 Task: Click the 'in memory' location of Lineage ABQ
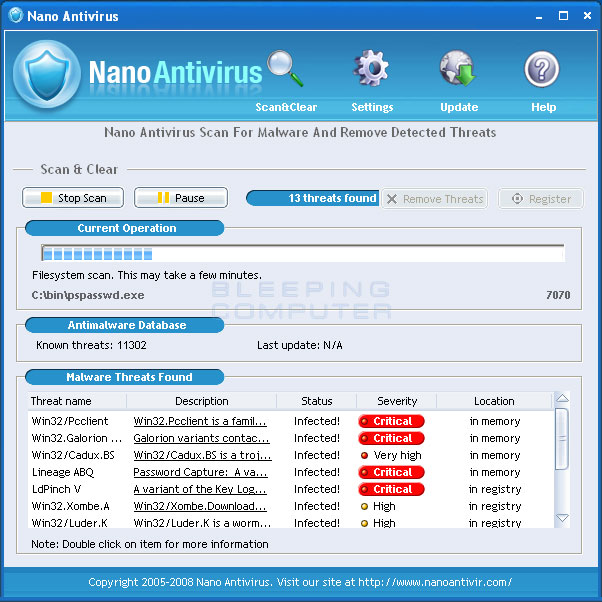coord(495,472)
